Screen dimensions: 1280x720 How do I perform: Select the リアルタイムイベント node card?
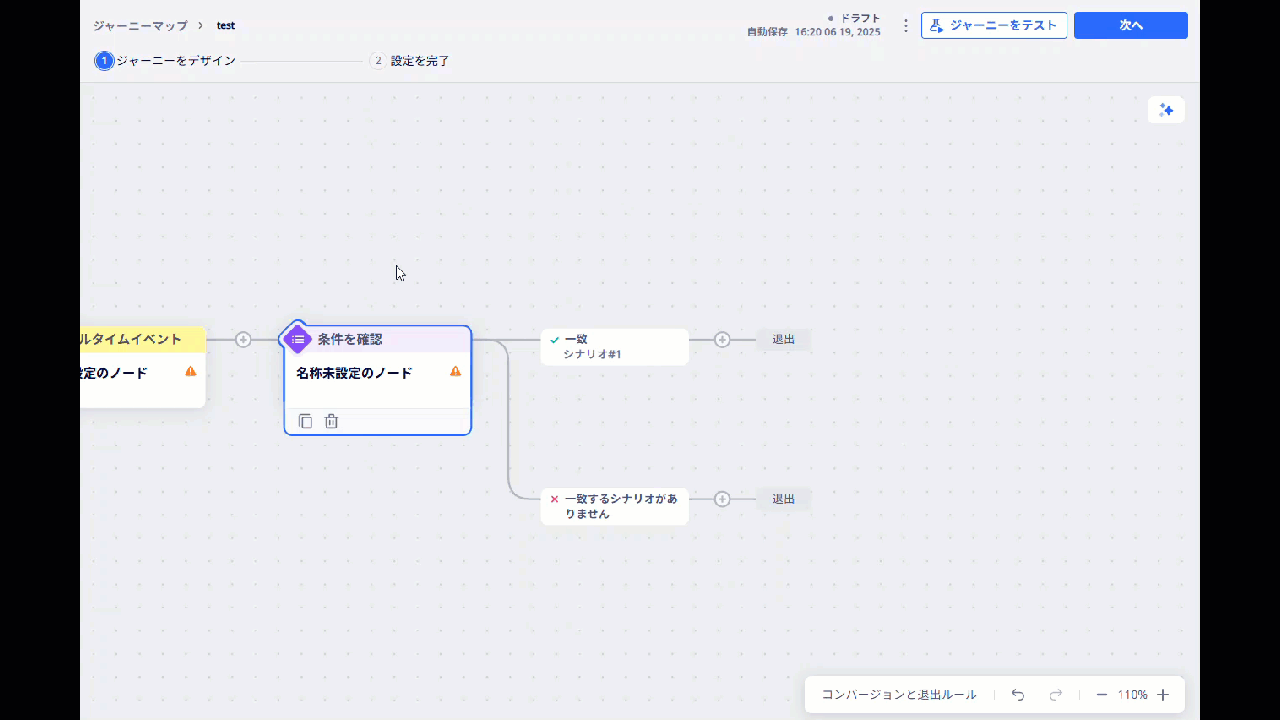point(143,366)
